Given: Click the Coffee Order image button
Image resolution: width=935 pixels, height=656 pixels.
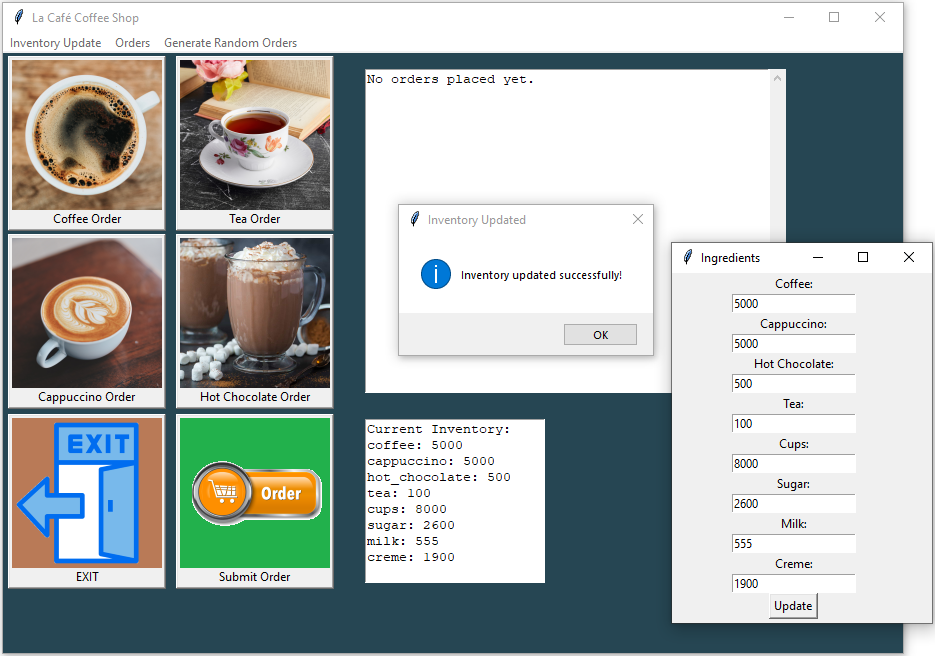Looking at the screenshot, I should coord(87,135).
